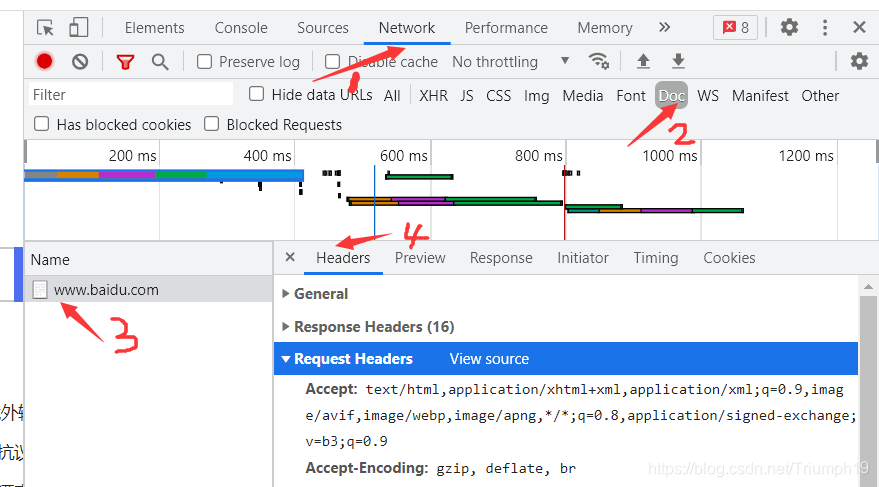879x487 pixels.
Task: Expand Response Headers (16) section
Action: point(285,326)
